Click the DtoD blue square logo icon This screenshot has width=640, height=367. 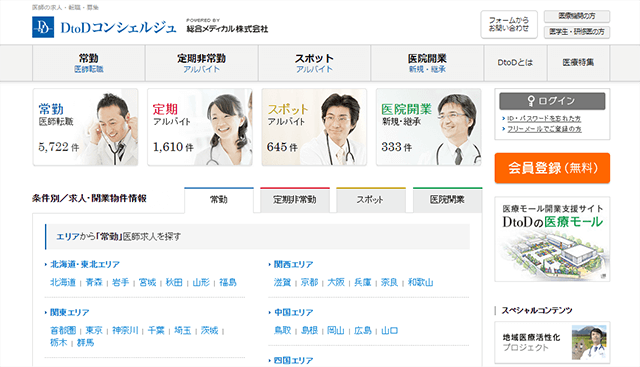click(x=43, y=27)
